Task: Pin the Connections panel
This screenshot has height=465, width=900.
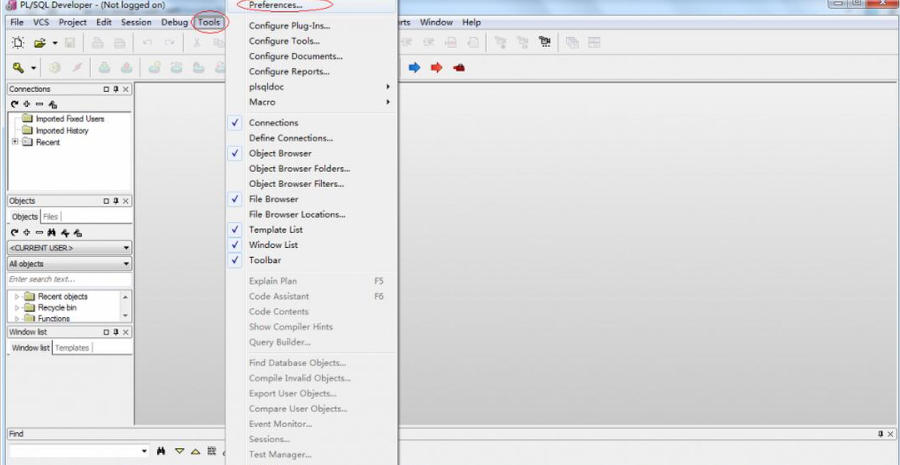Action: [x=115, y=90]
